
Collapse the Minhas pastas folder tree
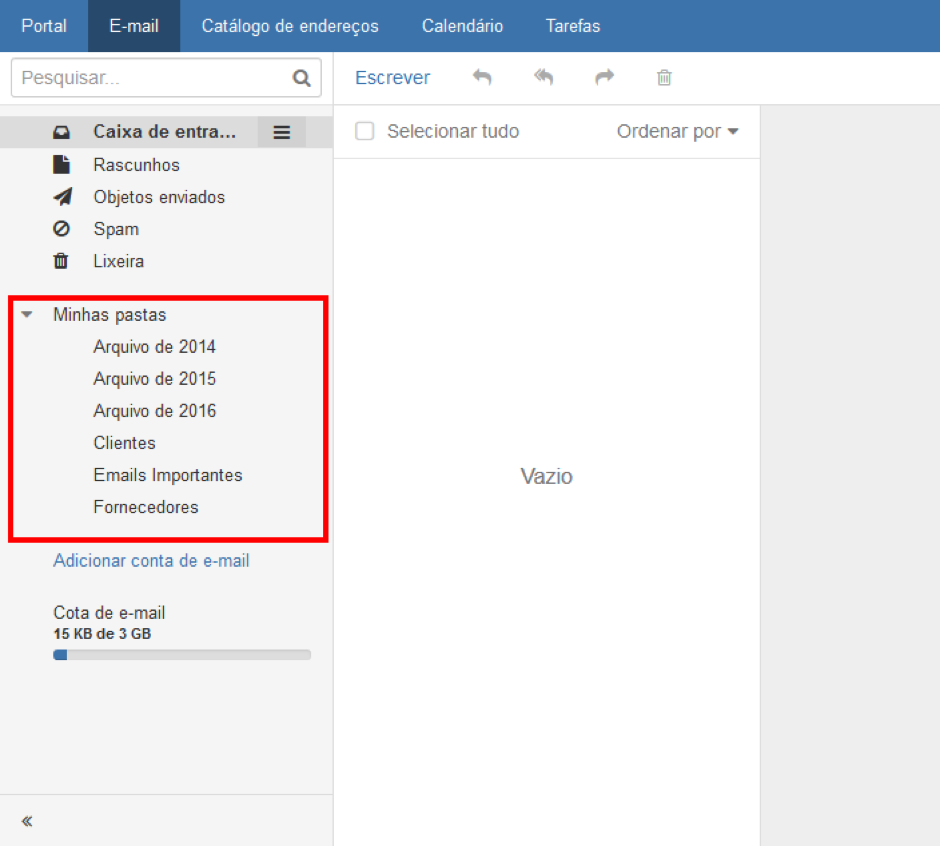(27, 315)
